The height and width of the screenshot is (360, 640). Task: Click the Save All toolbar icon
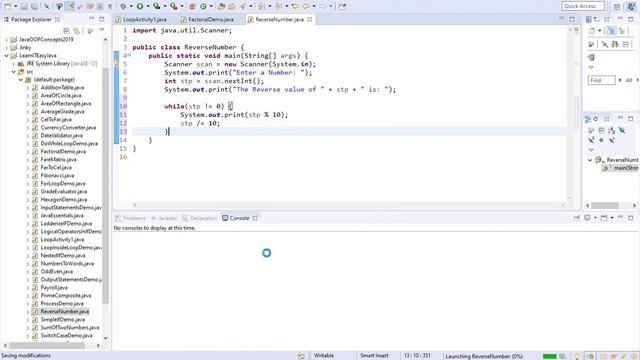pos(34,6)
